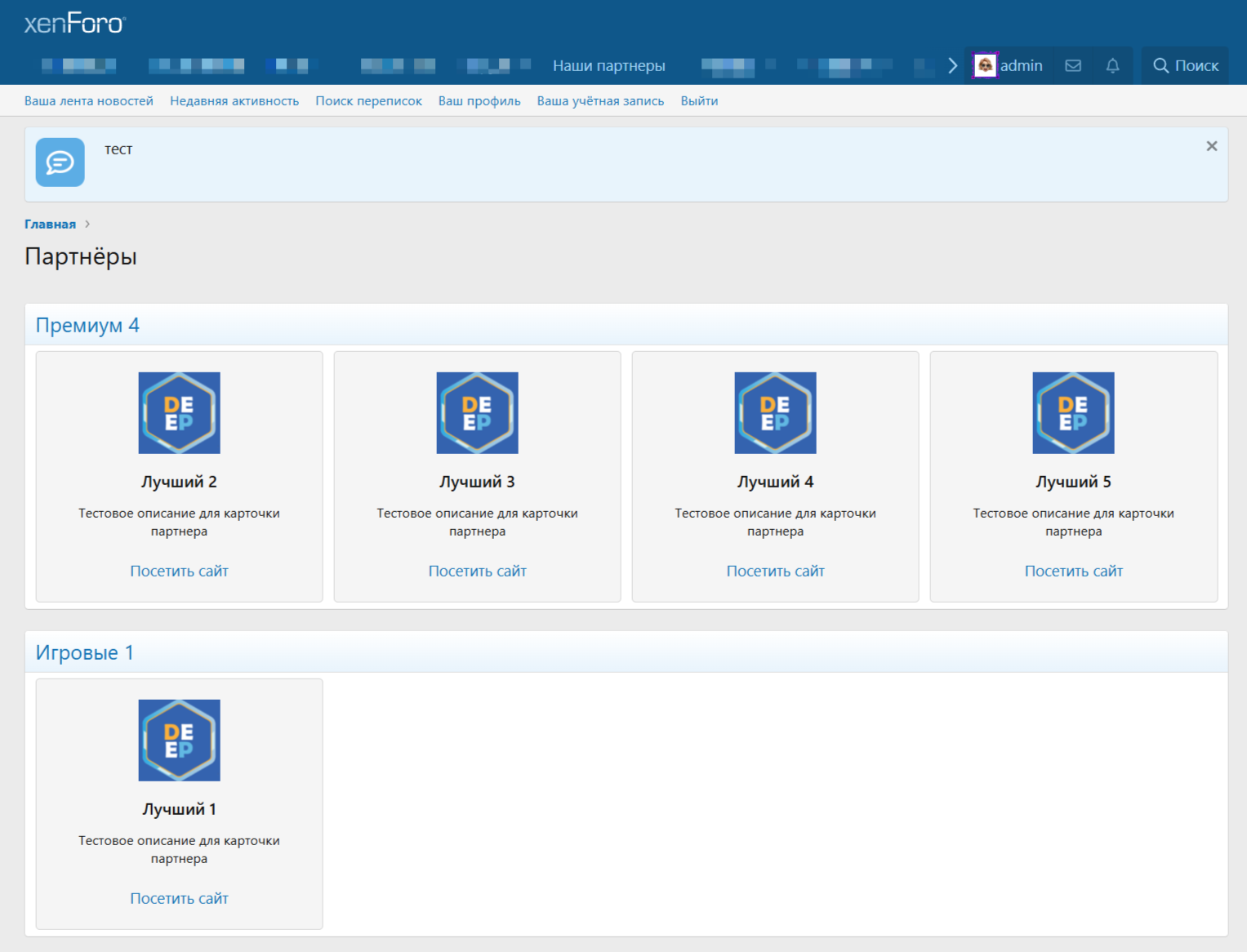Go to Ваша лента новостей
Screen dimensions: 1247x952
pyautogui.click(x=89, y=101)
